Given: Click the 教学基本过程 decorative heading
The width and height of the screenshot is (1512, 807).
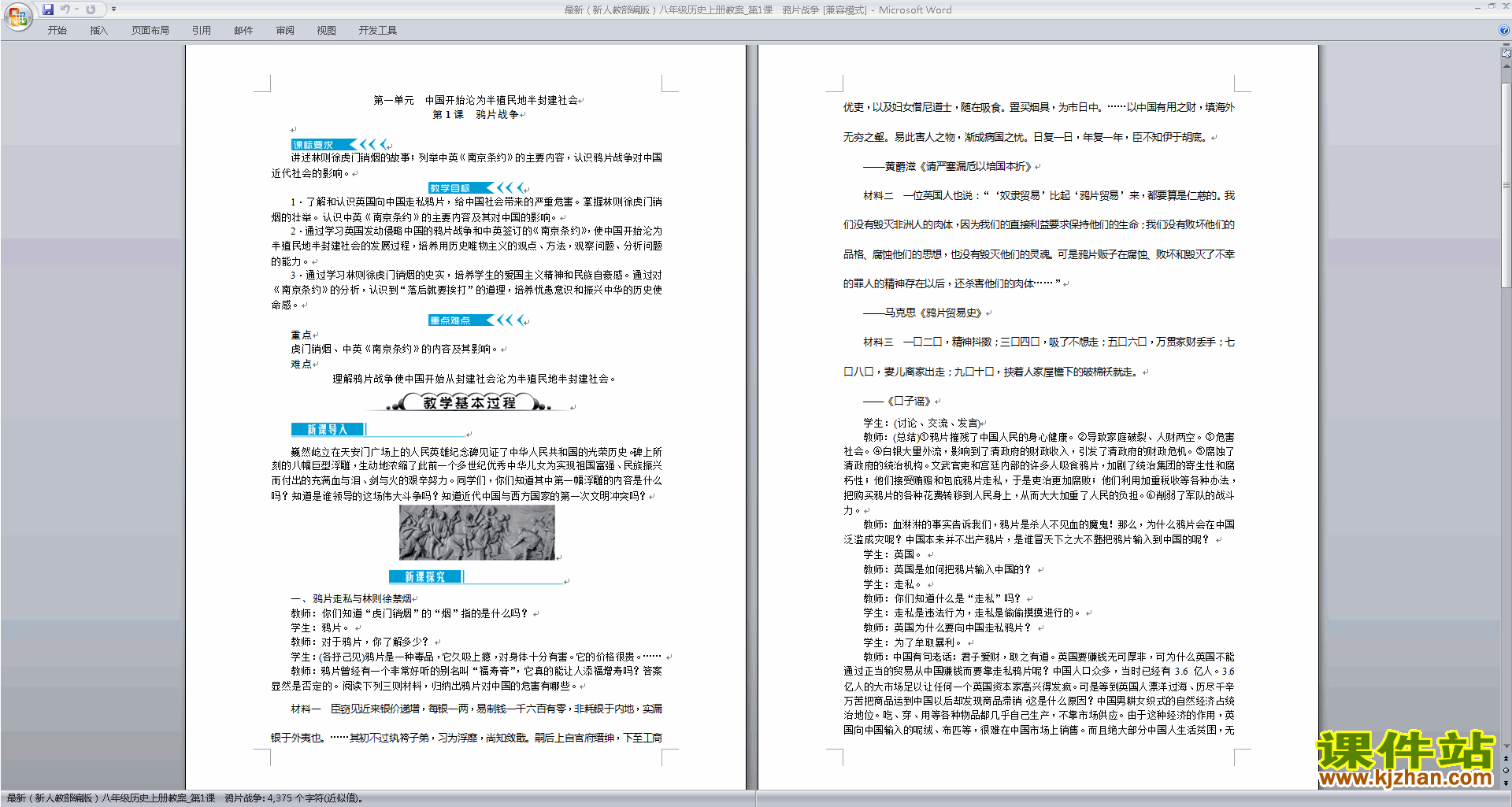Looking at the screenshot, I should [469, 402].
